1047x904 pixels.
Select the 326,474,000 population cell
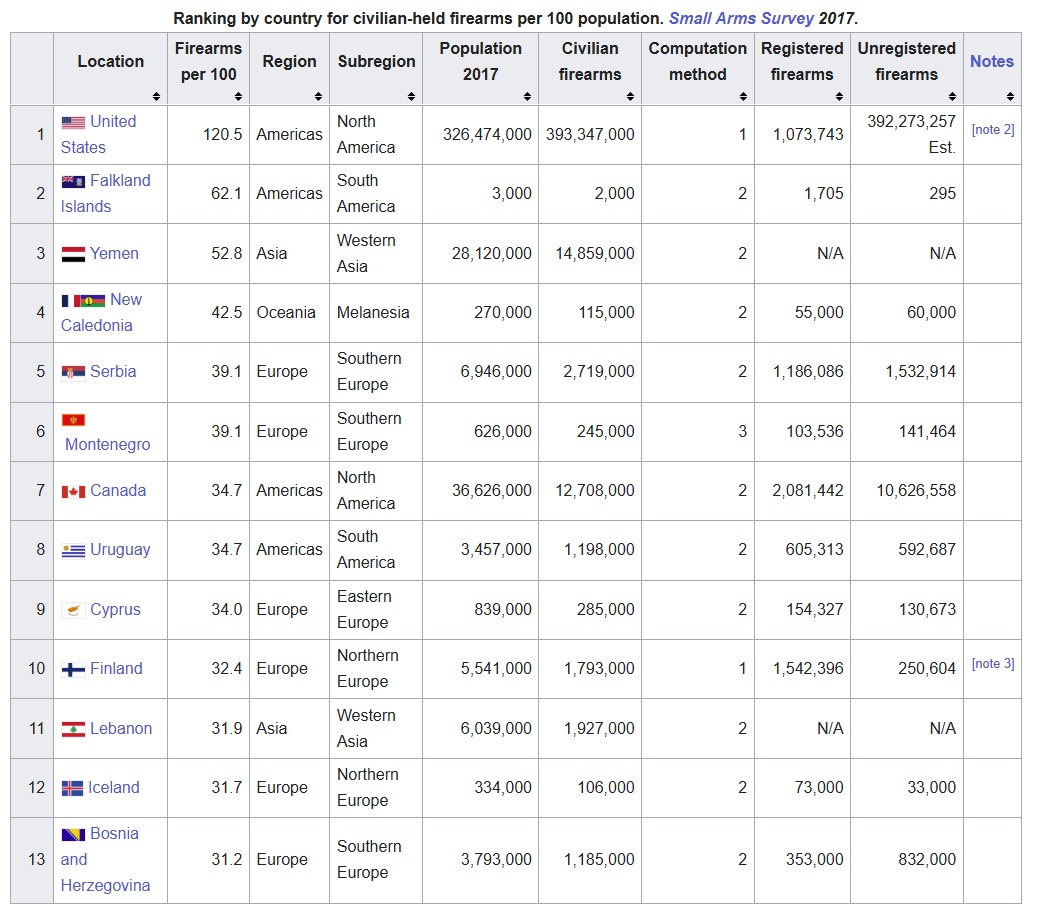480,135
